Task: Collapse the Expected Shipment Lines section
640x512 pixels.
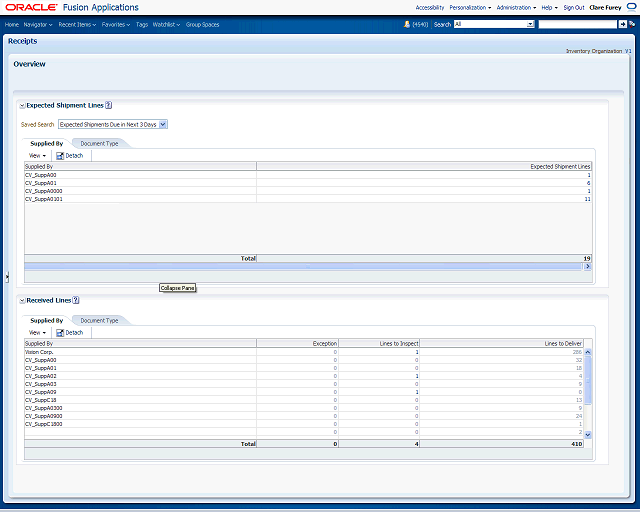Action: (x=21, y=105)
